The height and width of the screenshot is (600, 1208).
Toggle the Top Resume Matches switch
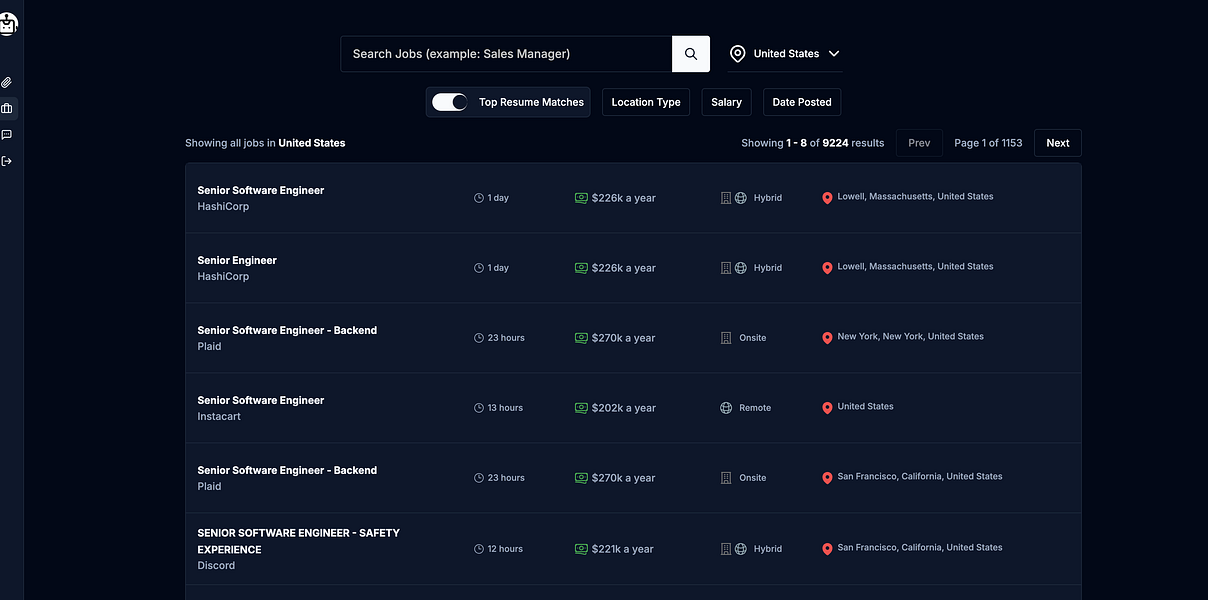point(450,102)
